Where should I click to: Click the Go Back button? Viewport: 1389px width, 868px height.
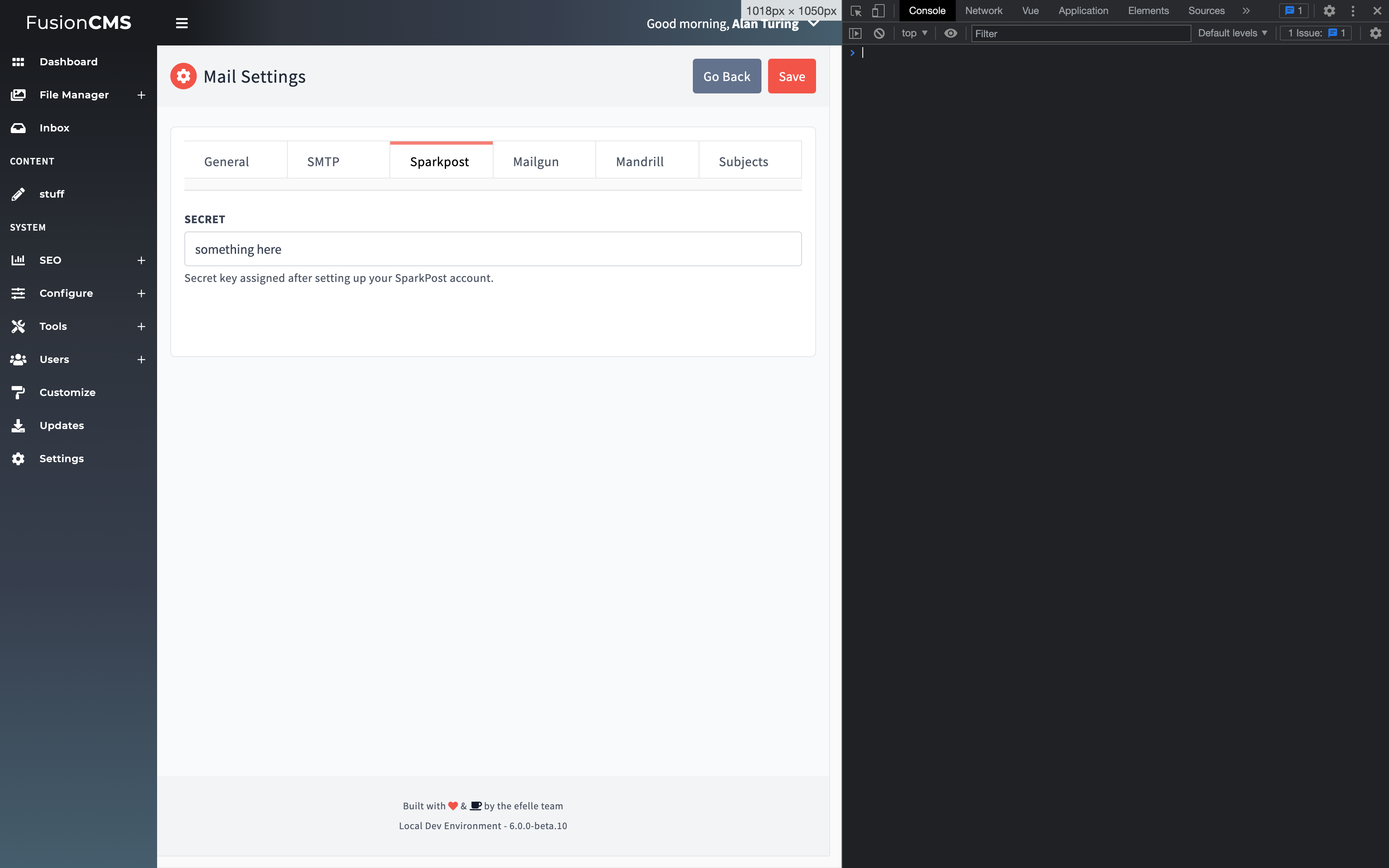click(726, 76)
